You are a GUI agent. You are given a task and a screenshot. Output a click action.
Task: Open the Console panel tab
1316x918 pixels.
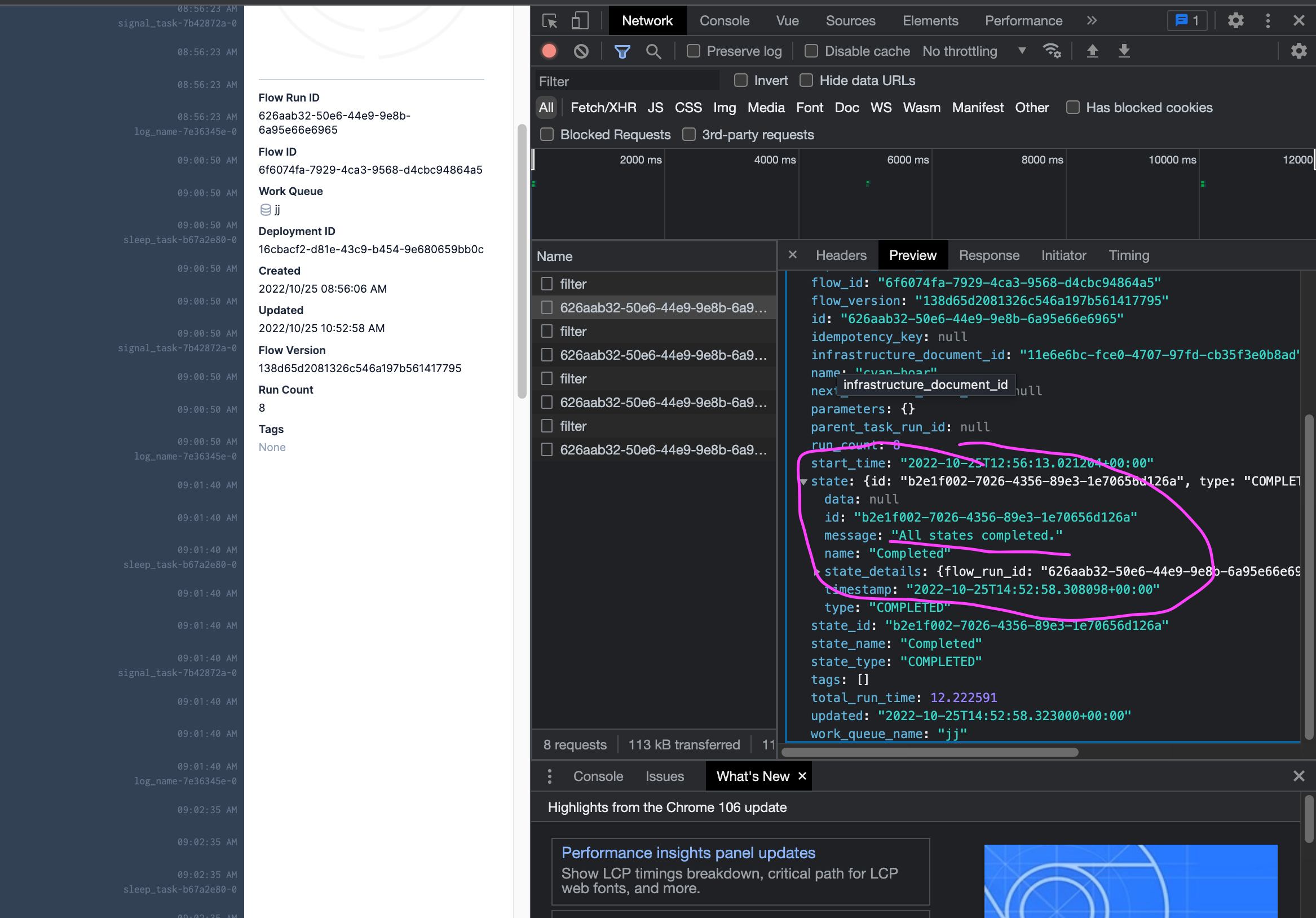click(x=724, y=21)
